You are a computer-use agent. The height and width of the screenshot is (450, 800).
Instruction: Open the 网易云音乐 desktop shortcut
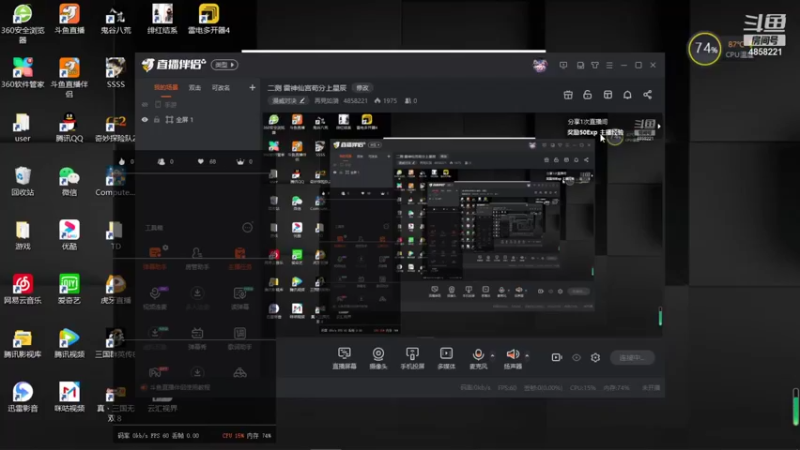tap(22, 289)
